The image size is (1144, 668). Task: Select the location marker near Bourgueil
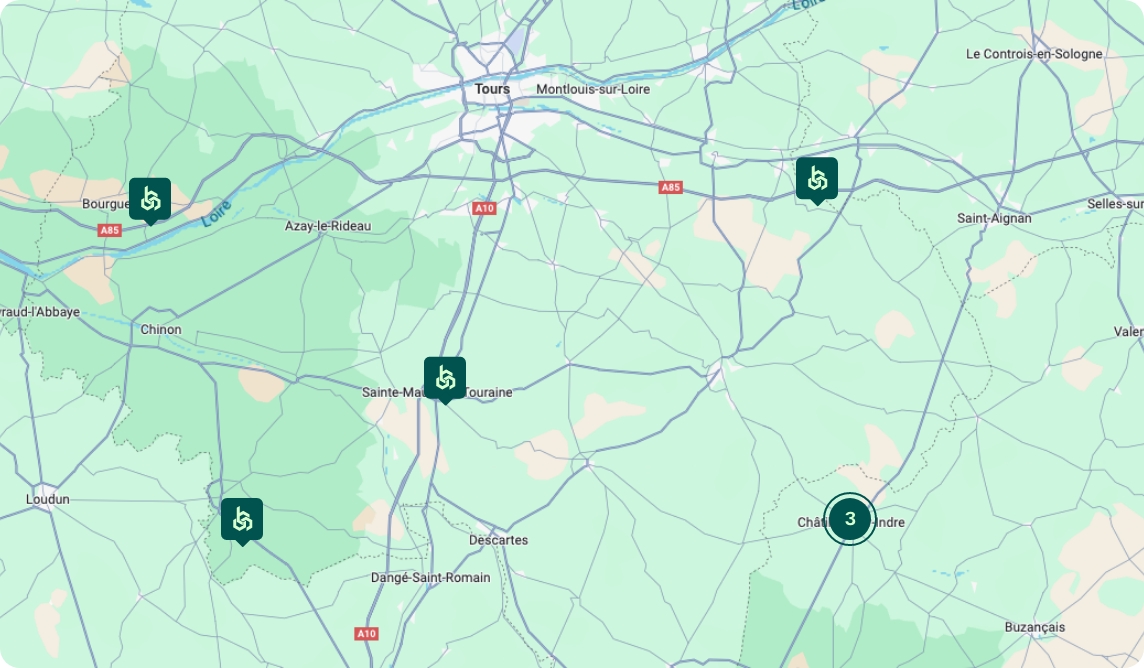pos(150,200)
